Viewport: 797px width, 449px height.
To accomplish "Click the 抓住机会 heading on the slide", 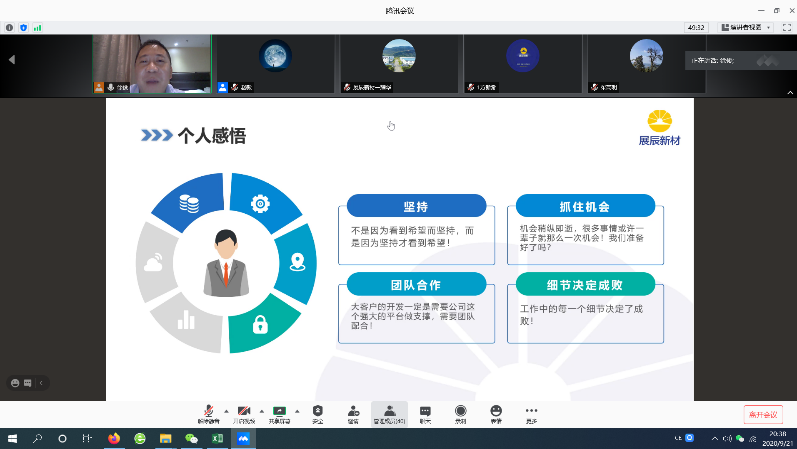I will tap(585, 206).
